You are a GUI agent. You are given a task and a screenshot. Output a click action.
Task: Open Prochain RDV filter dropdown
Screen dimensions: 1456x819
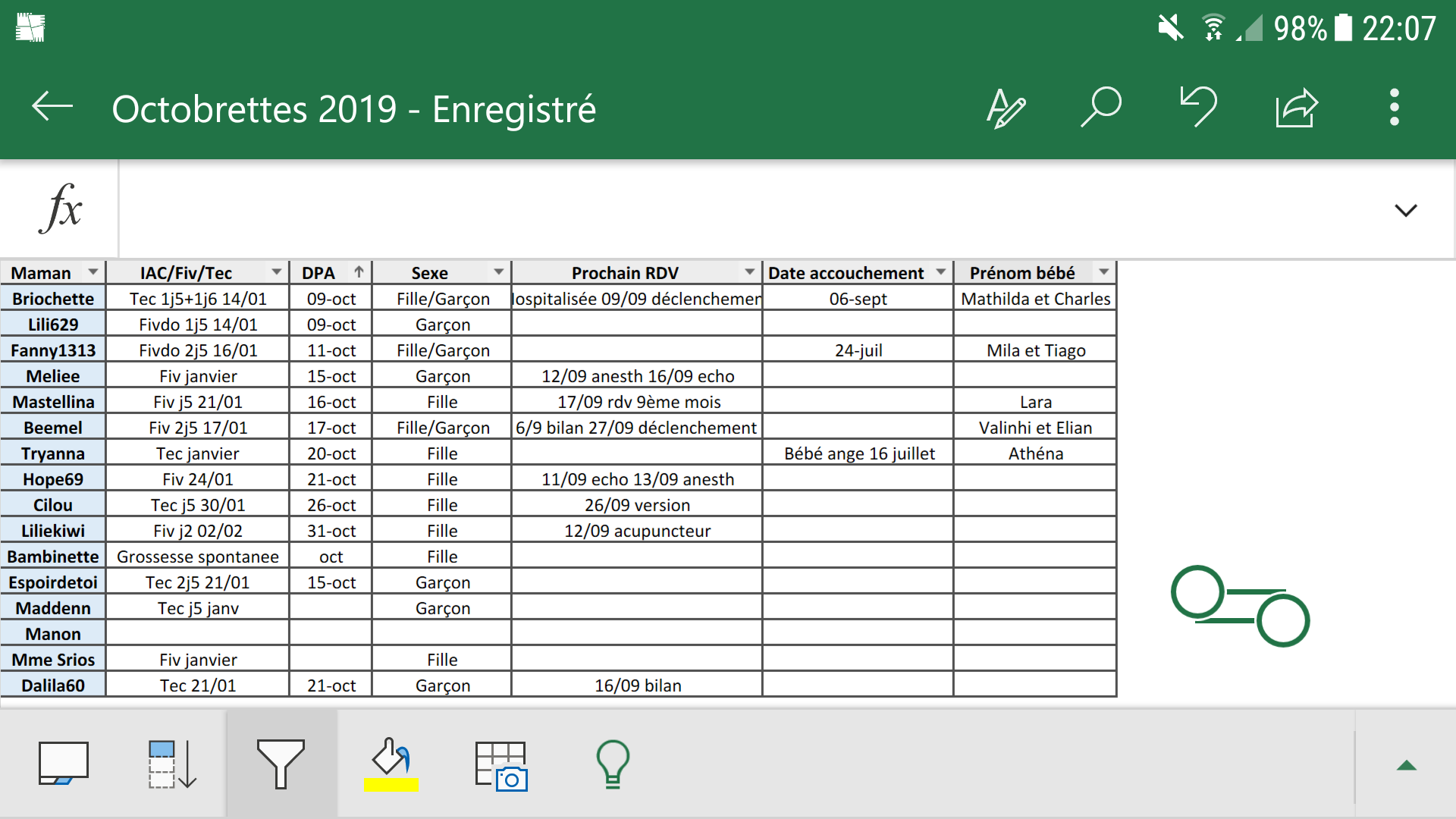click(749, 272)
